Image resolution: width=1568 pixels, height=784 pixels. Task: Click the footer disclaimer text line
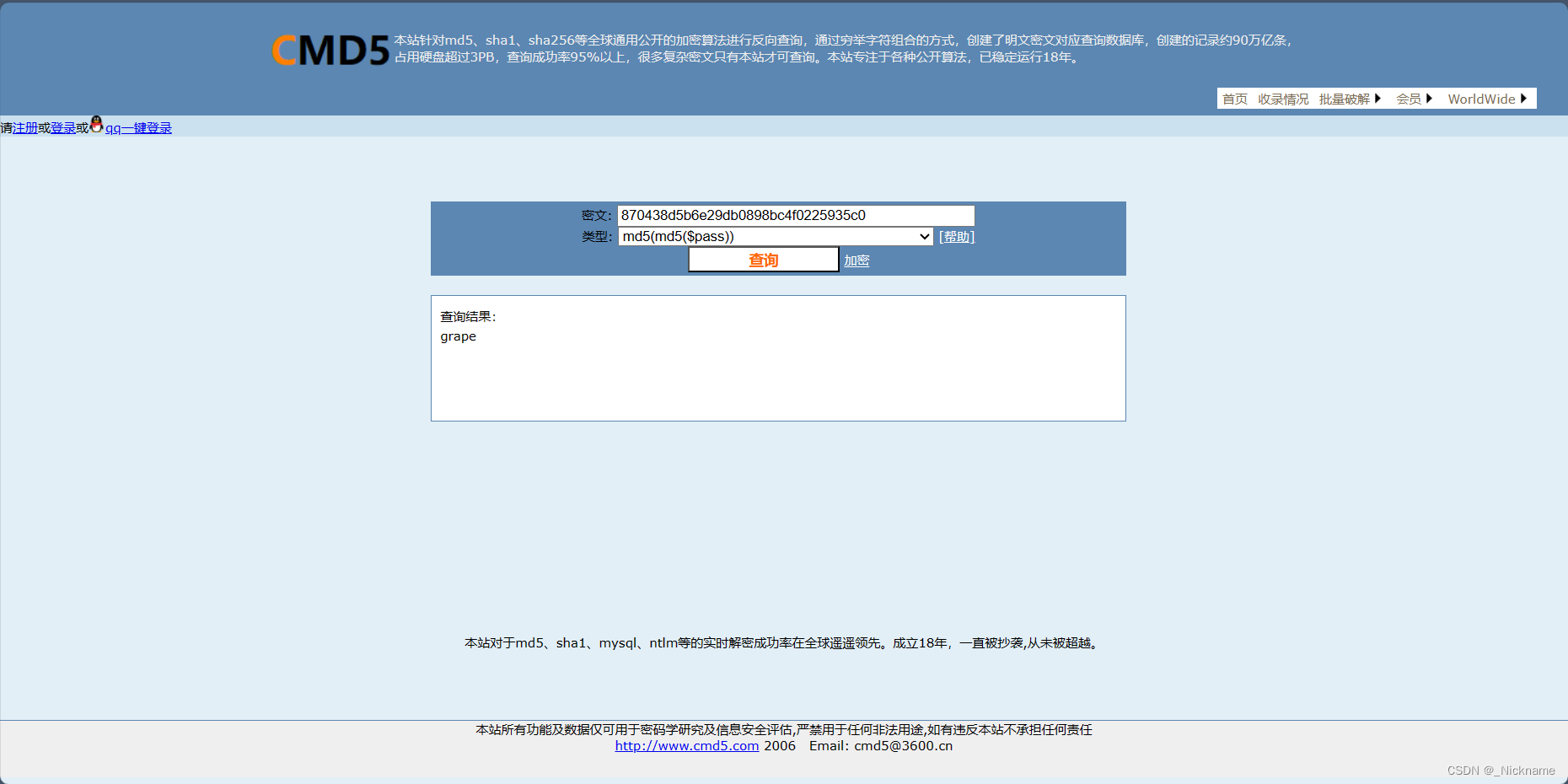tap(784, 729)
